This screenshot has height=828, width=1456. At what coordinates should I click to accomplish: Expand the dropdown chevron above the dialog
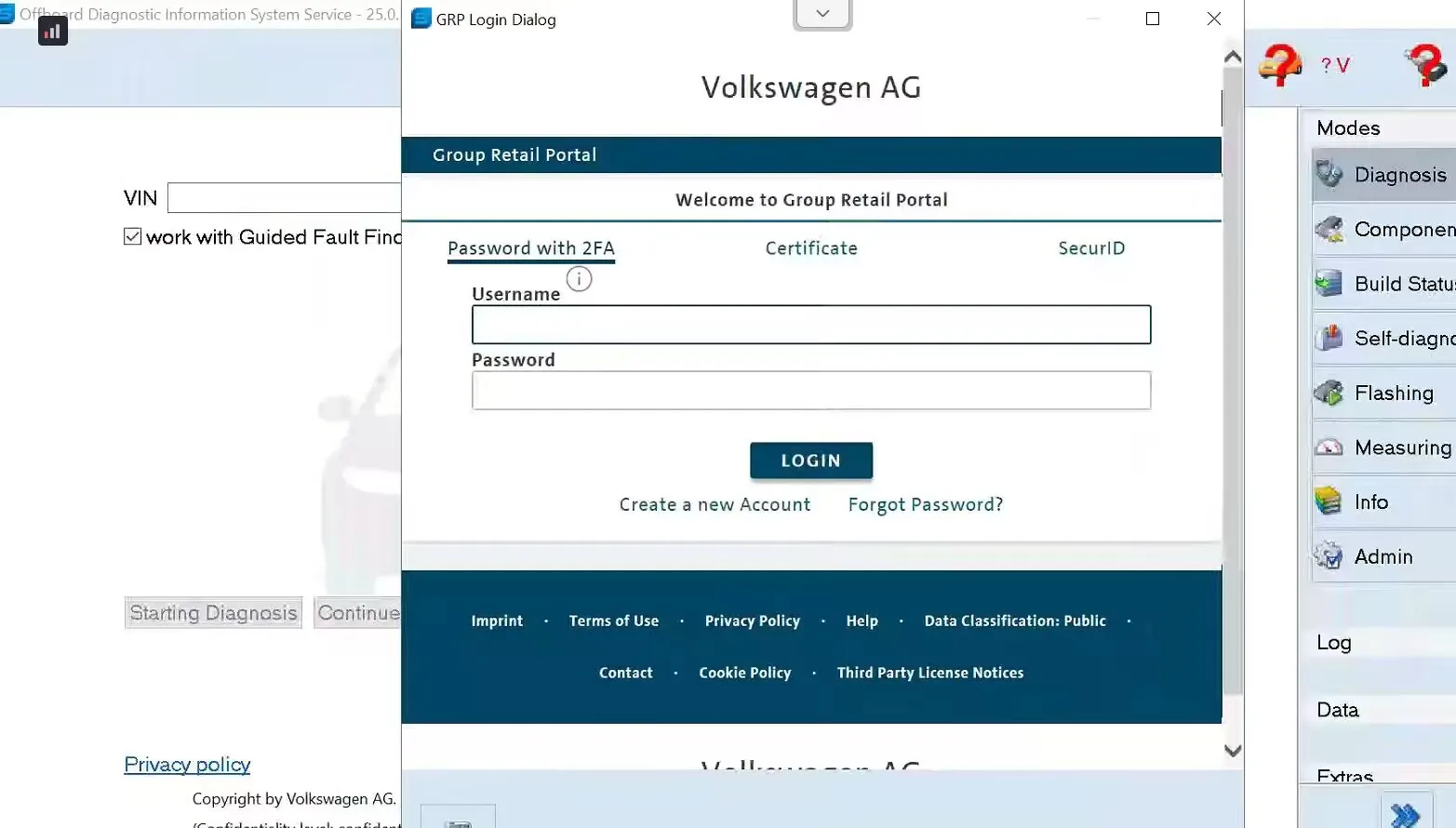point(822,14)
